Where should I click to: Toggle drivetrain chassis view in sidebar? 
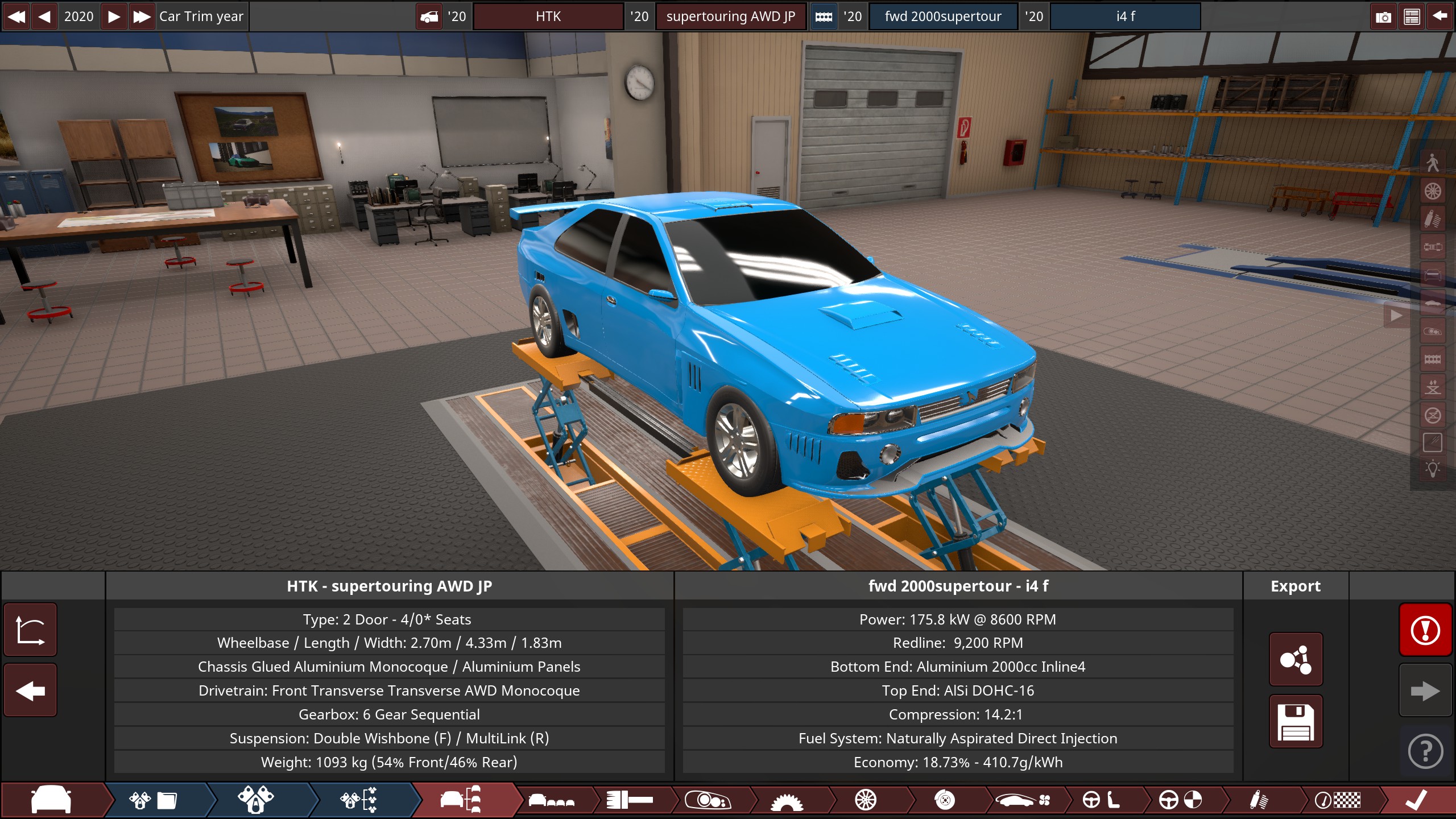click(x=1433, y=247)
